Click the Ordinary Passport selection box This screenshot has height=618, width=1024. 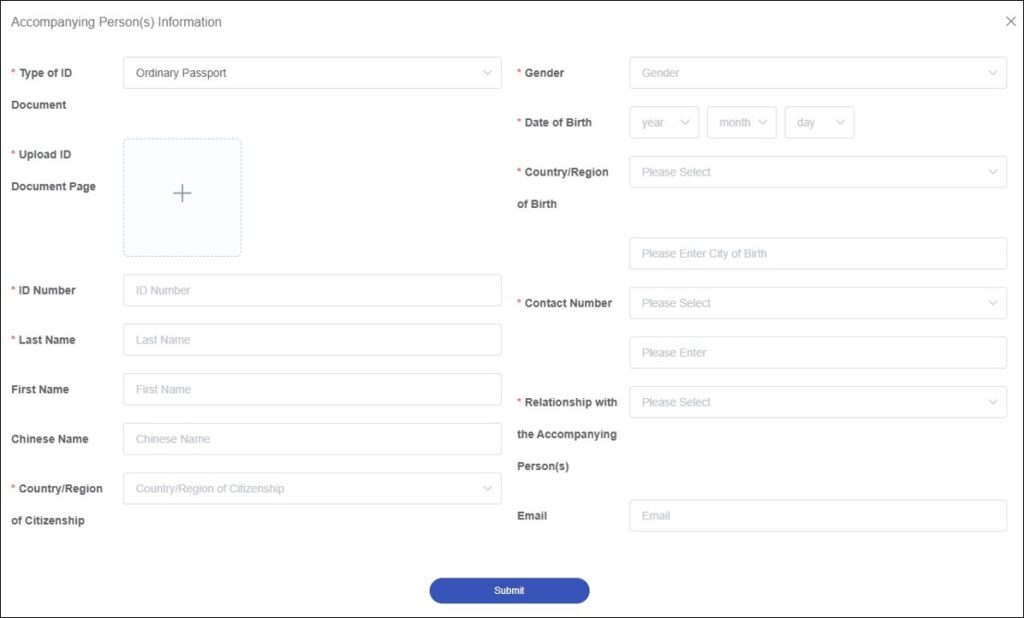click(x=312, y=72)
